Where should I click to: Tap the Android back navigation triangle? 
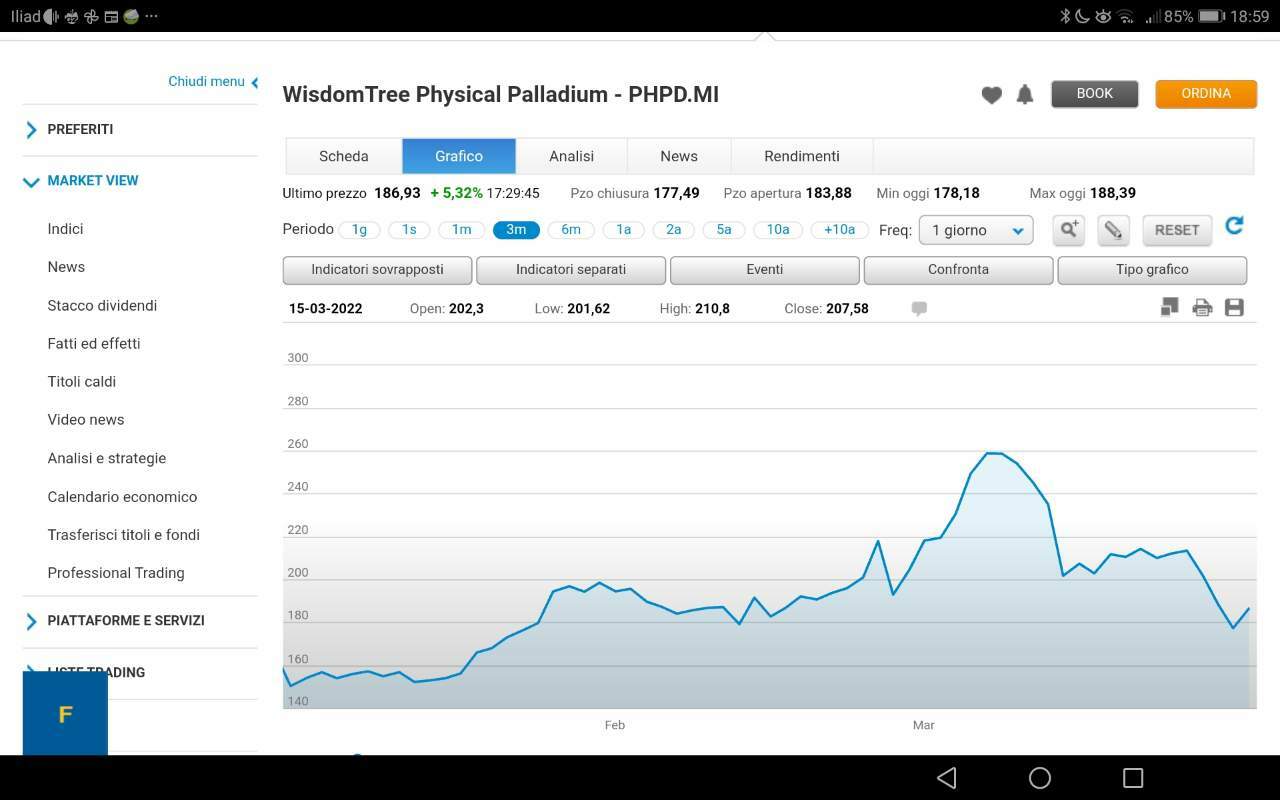point(947,778)
